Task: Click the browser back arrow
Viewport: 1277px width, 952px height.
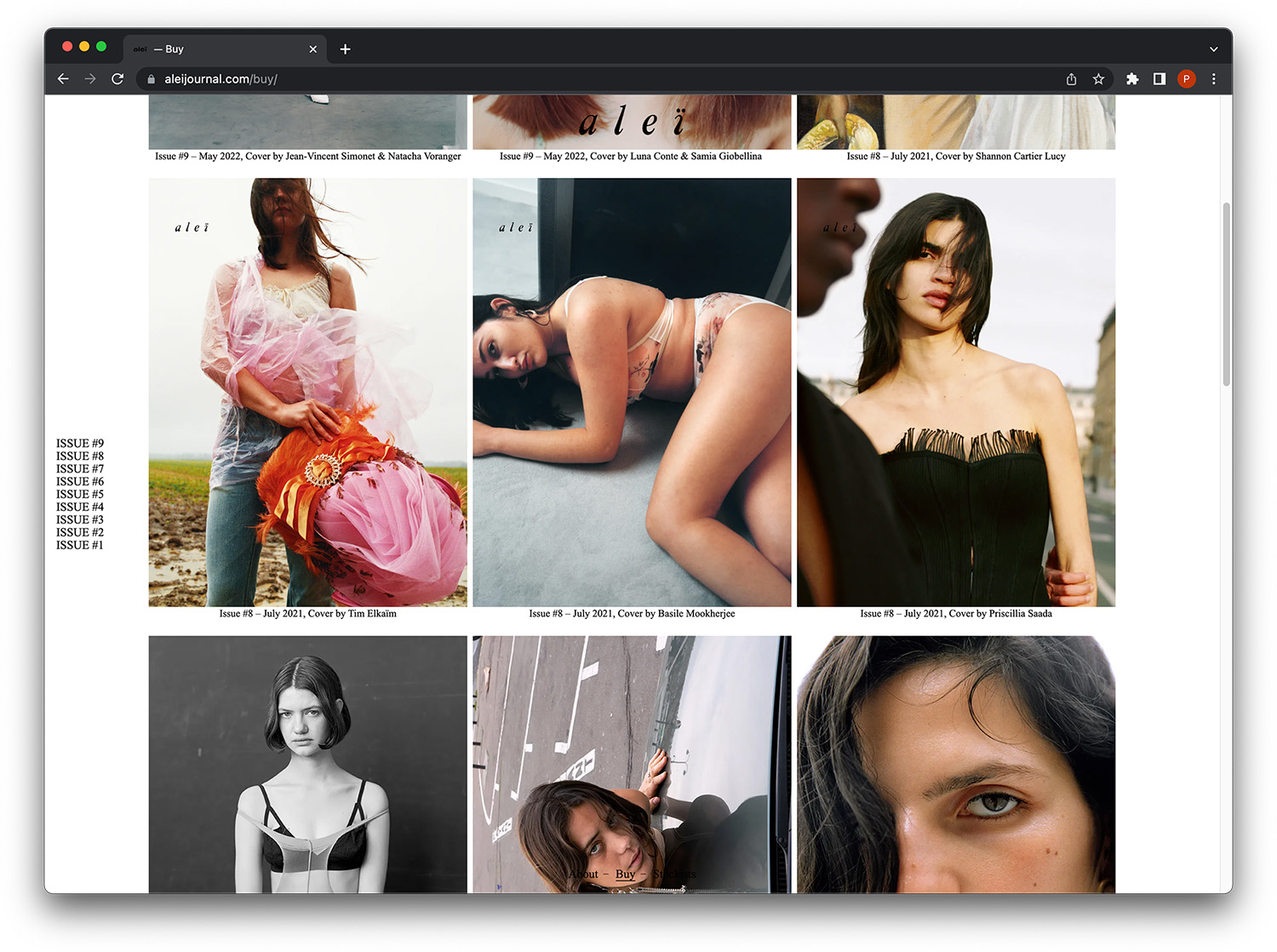Action: [63, 79]
